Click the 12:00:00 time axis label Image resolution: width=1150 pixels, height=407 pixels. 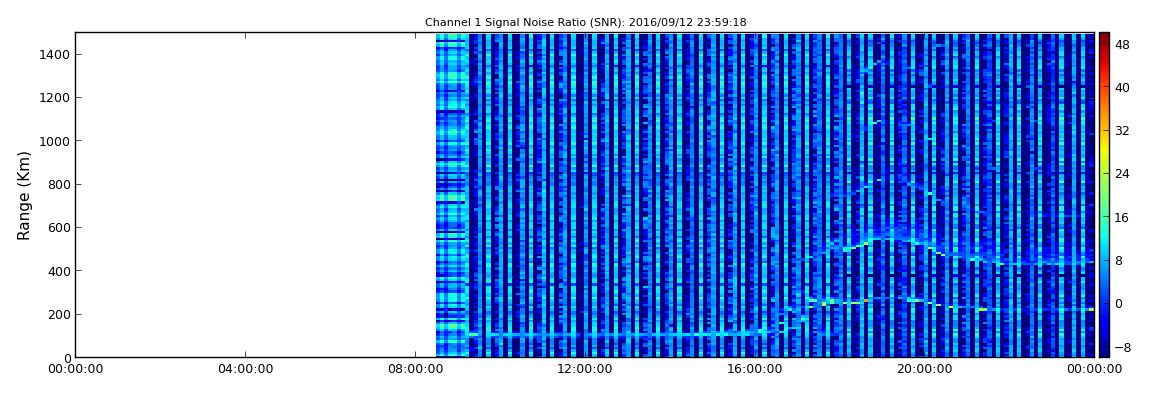pyautogui.click(x=586, y=370)
